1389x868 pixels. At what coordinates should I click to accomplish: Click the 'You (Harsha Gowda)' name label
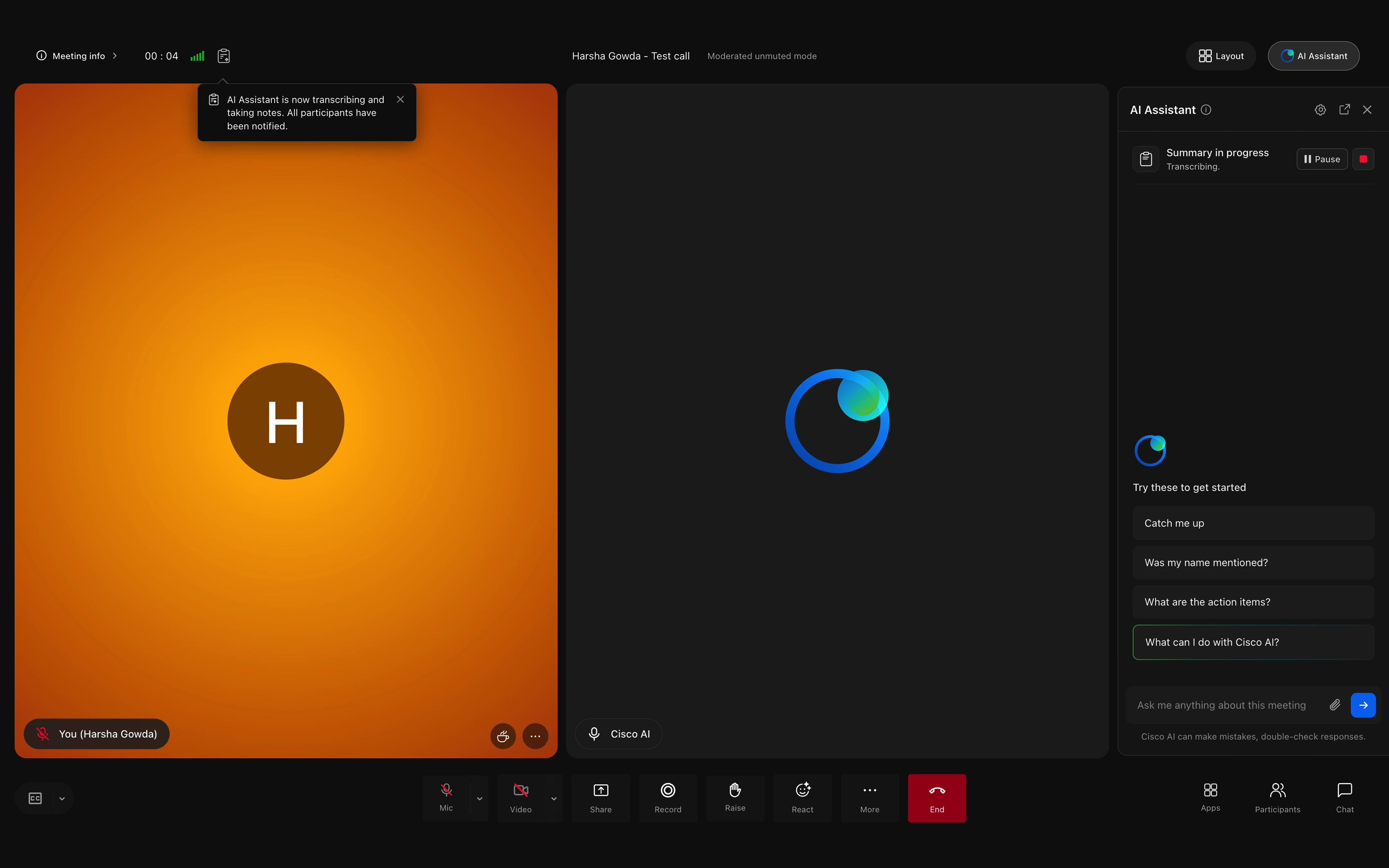pos(96,734)
